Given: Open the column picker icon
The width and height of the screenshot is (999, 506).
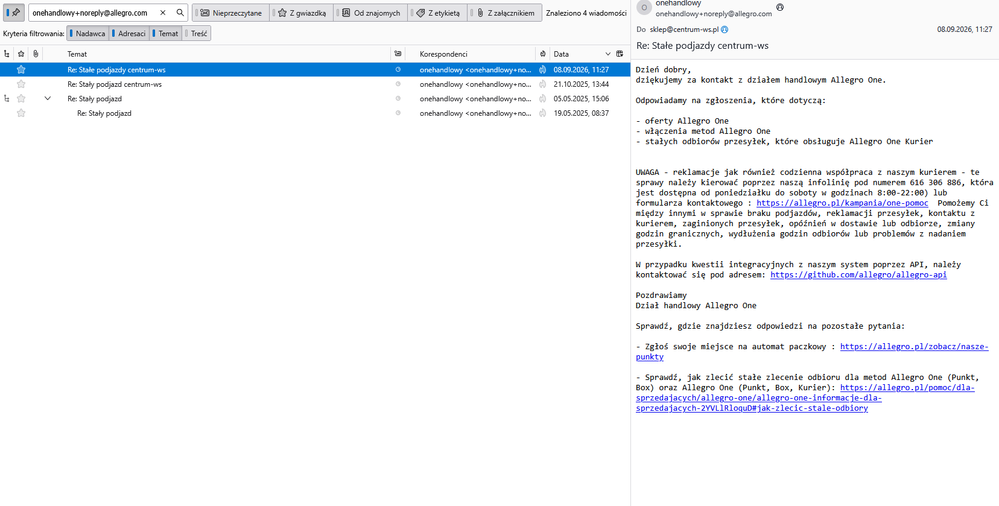Looking at the screenshot, I should tap(621, 54).
